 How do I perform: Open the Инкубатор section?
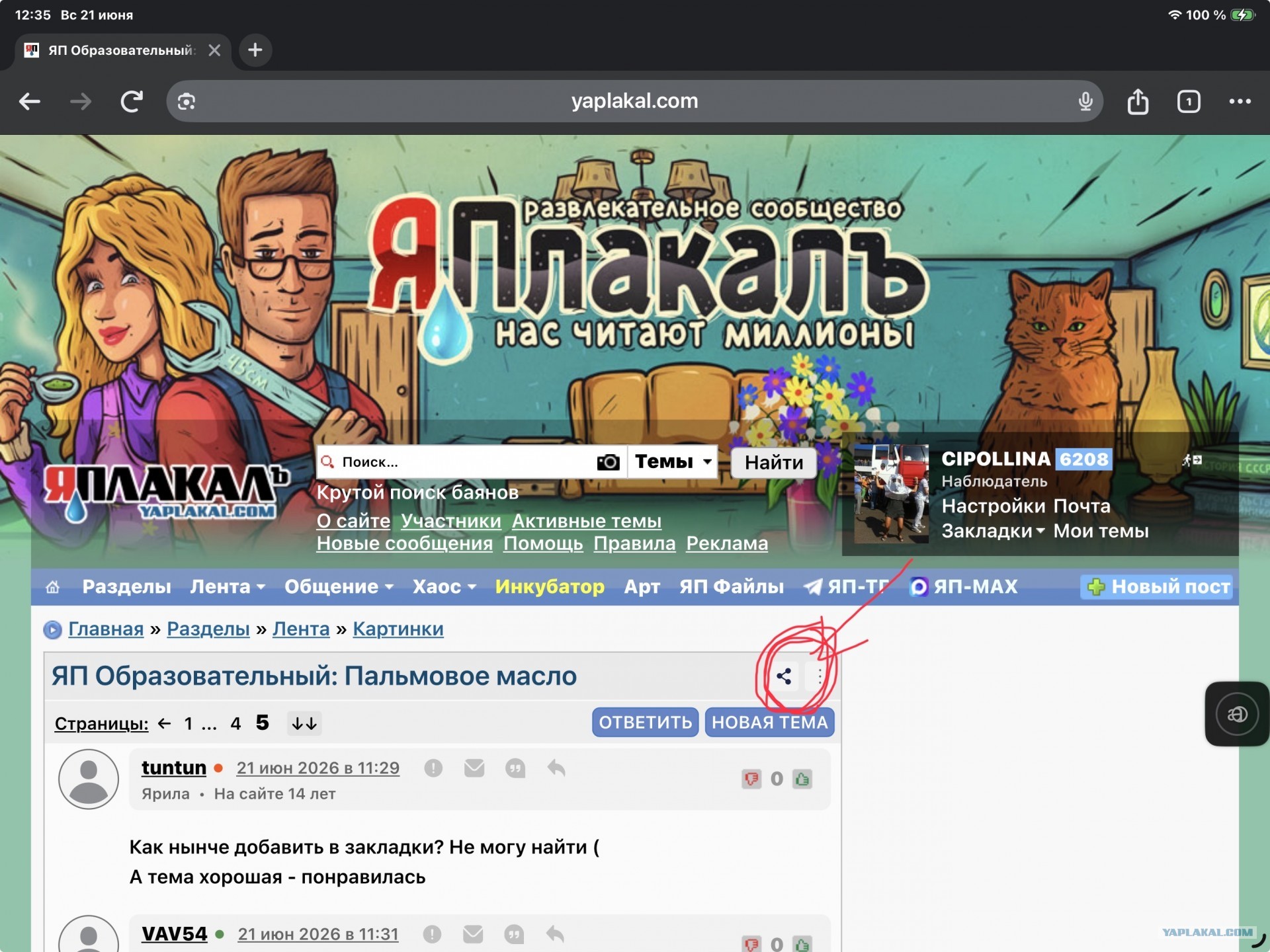click(x=550, y=586)
